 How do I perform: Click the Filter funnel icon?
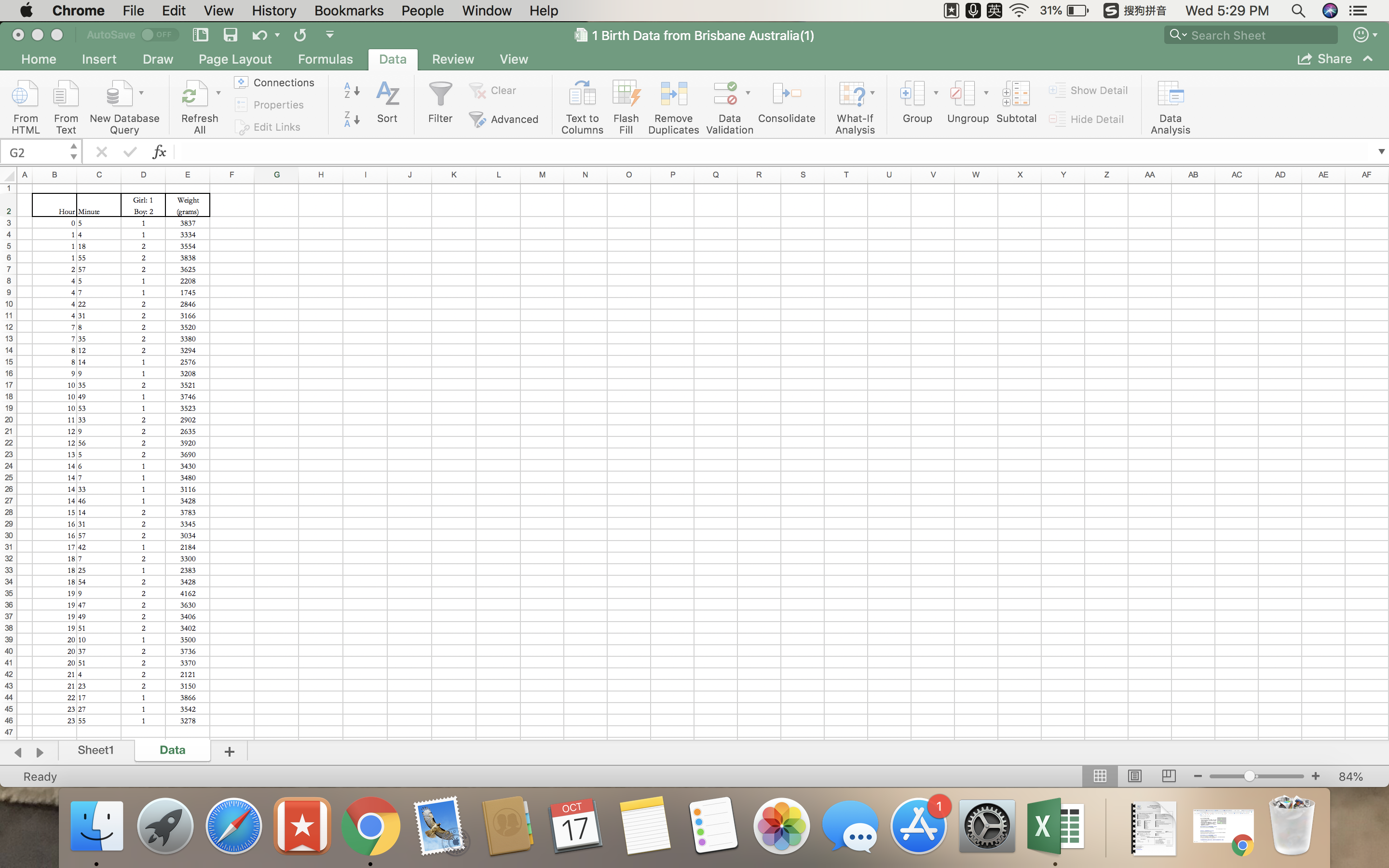[x=440, y=94]
